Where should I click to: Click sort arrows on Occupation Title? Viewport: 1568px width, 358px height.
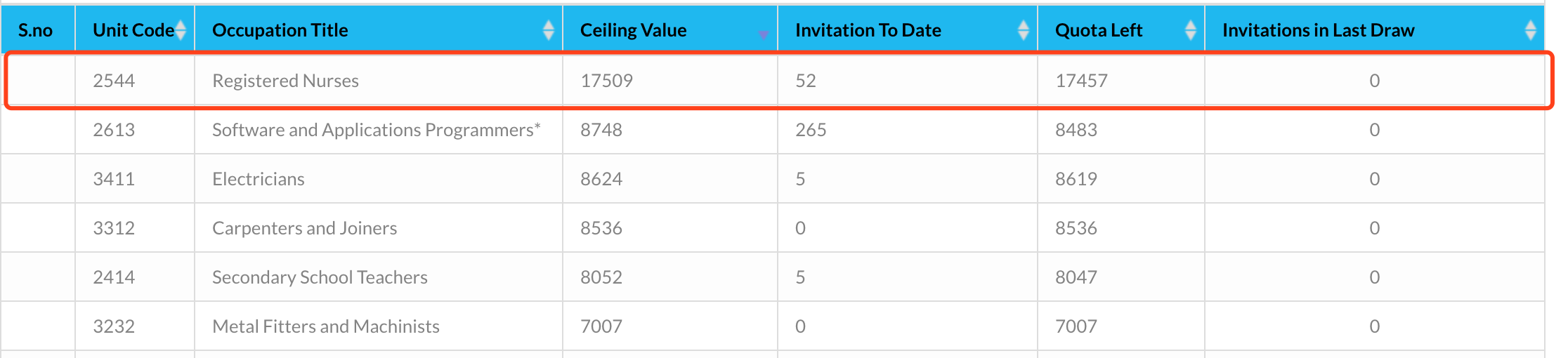[548, 30]
